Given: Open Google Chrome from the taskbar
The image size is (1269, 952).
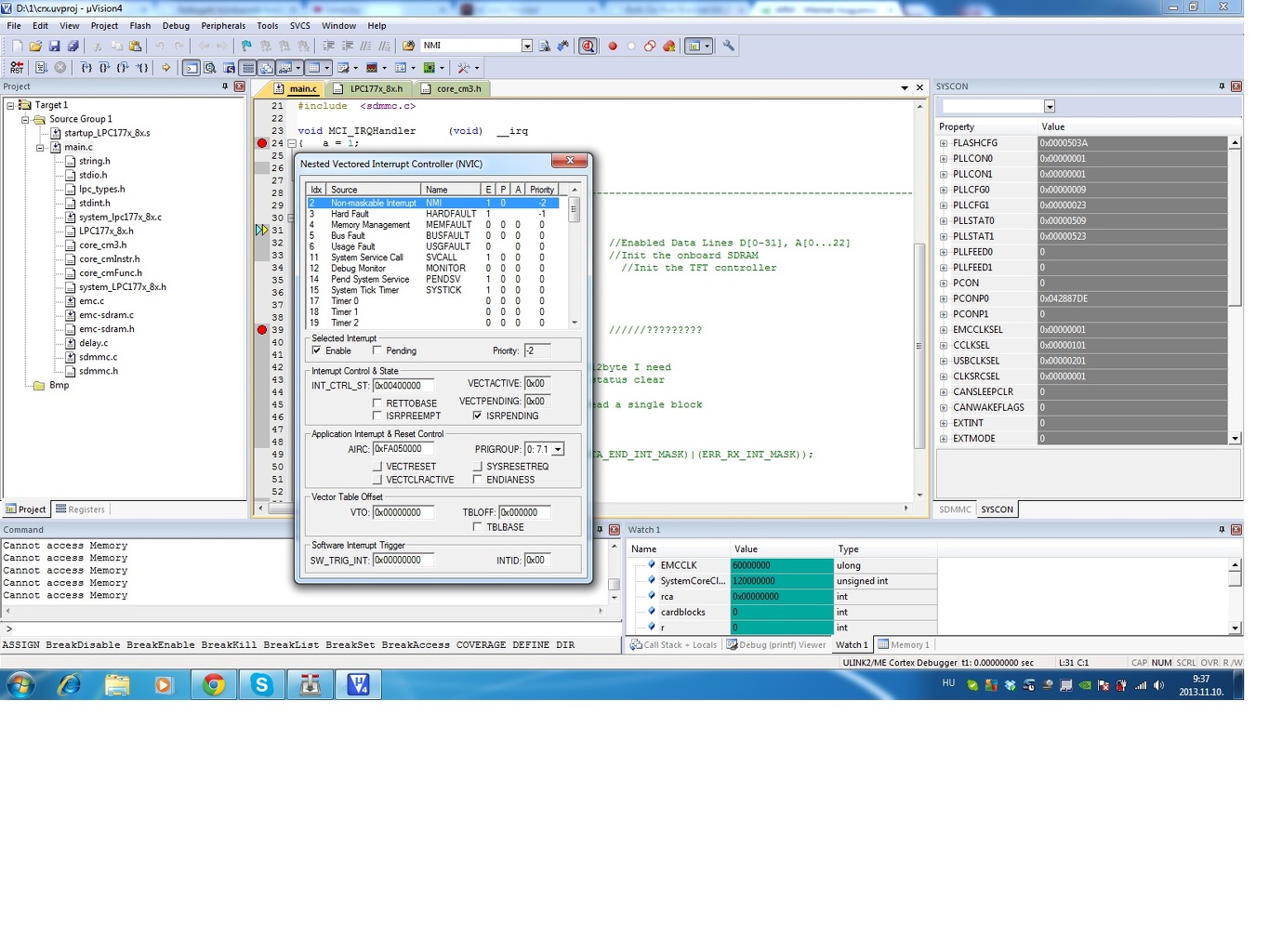Looking at the screenshot, I should click(214, 685).
